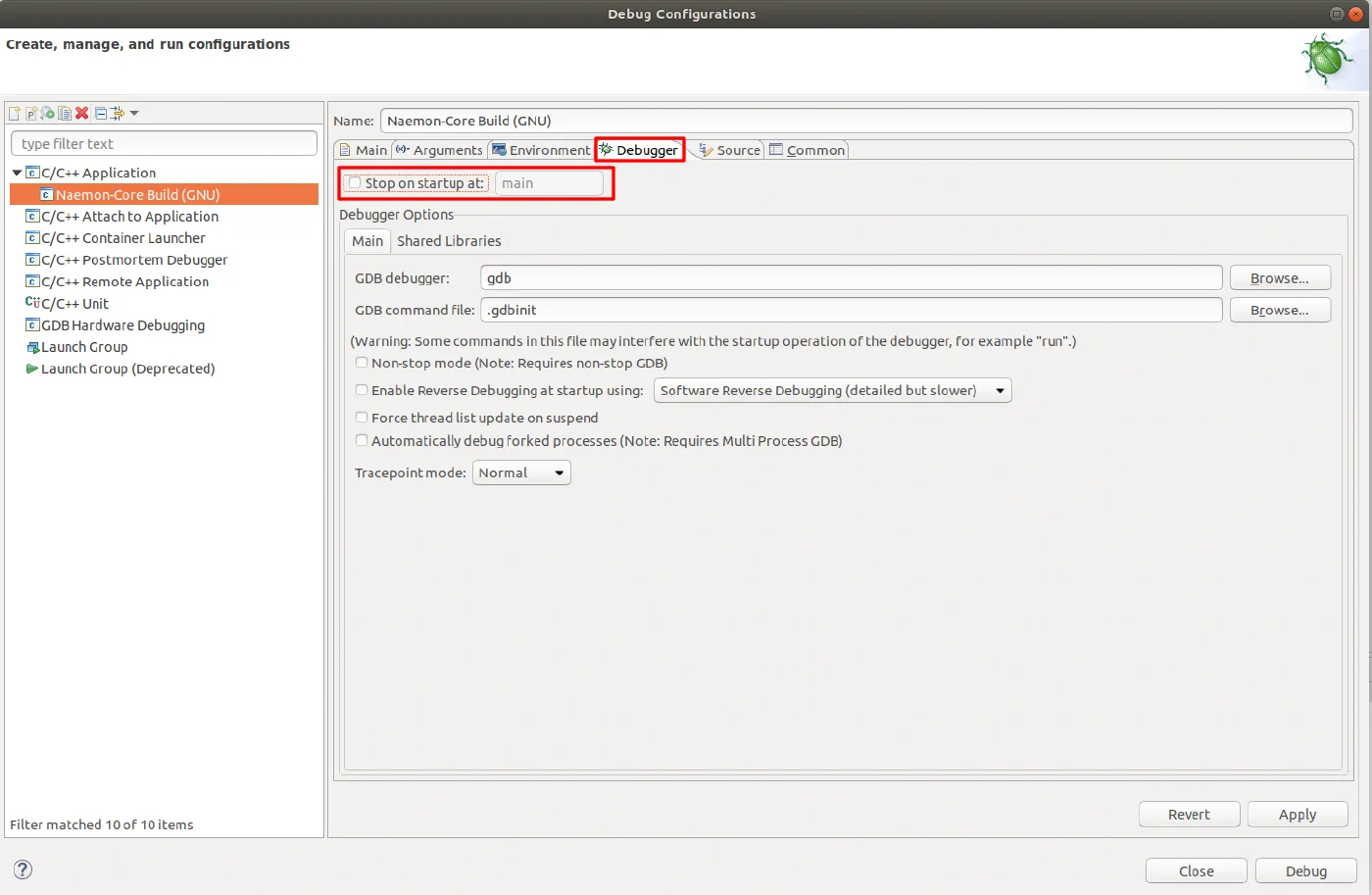Open the Tracepoint mode dropdown
This screenshot has width=1372, height=895.
(x=521, y=472)
